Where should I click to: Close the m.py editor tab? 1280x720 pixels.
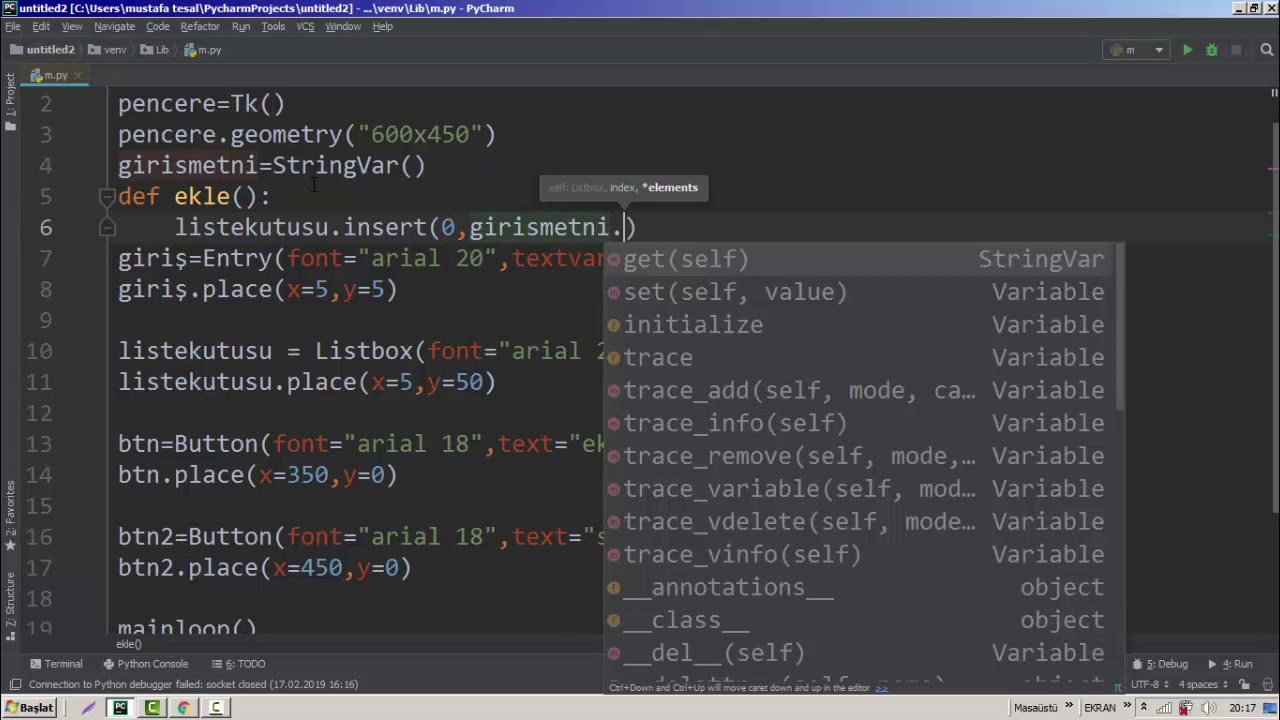click(x=78, y=75)
